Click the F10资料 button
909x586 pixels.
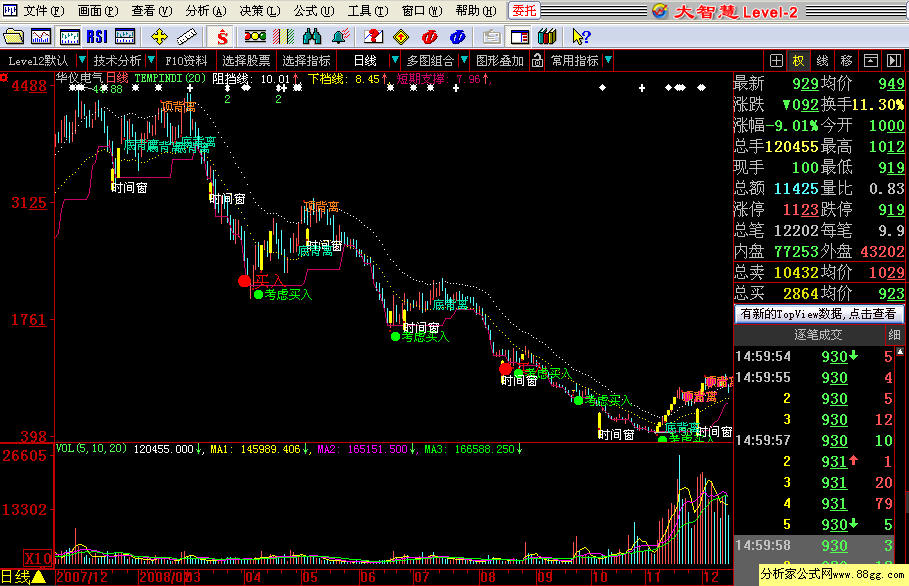tap(186, 60)
